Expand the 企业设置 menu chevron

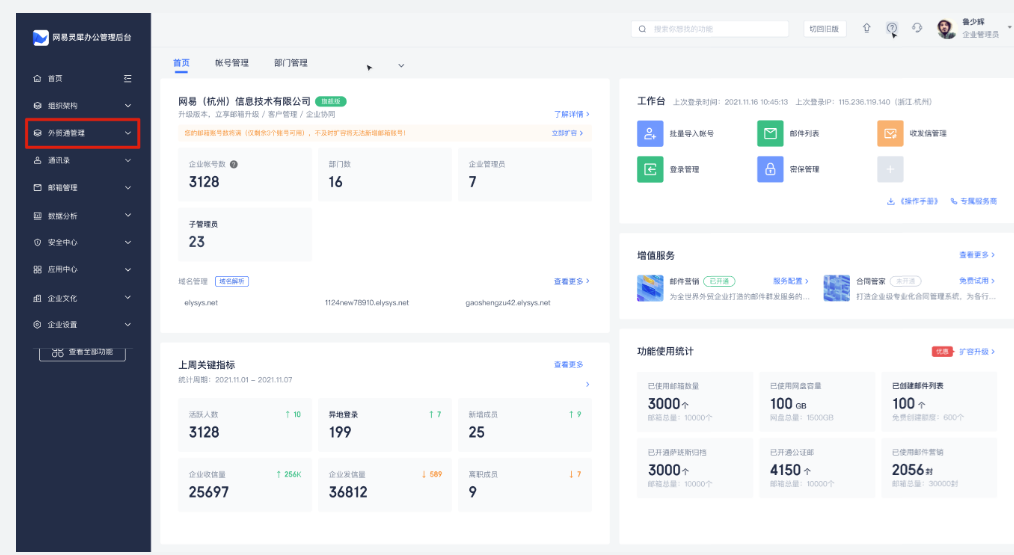(128, 325)
